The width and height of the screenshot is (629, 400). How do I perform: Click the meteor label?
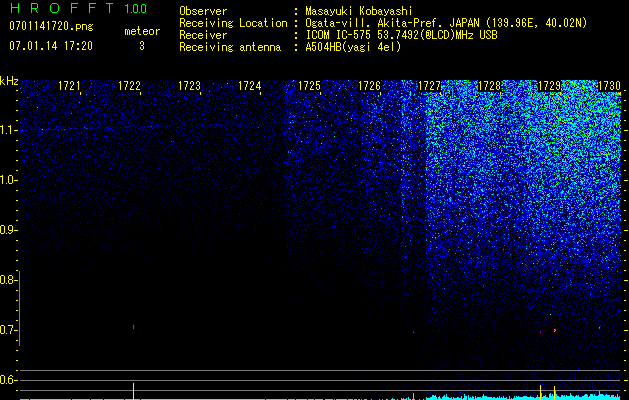[x=142, y=31]
